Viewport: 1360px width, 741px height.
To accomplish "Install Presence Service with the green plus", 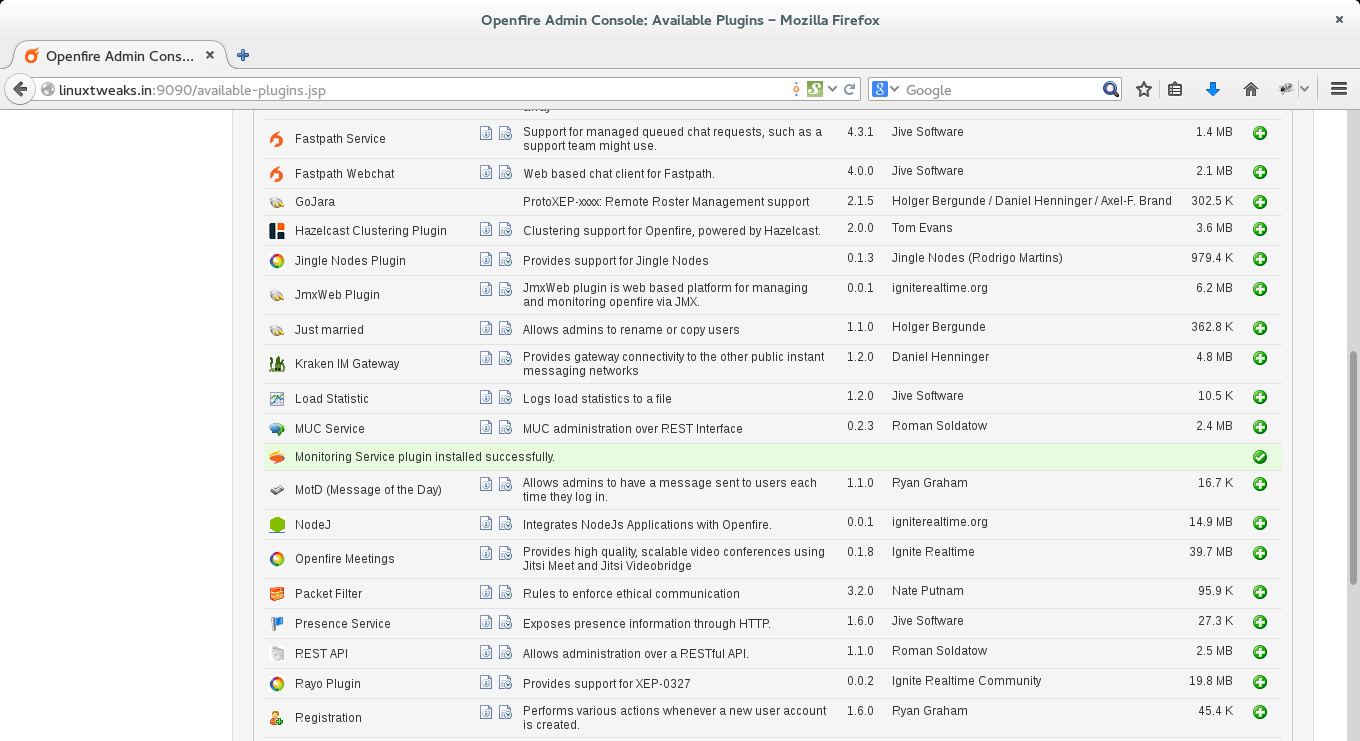I will tap(1260, 622).
